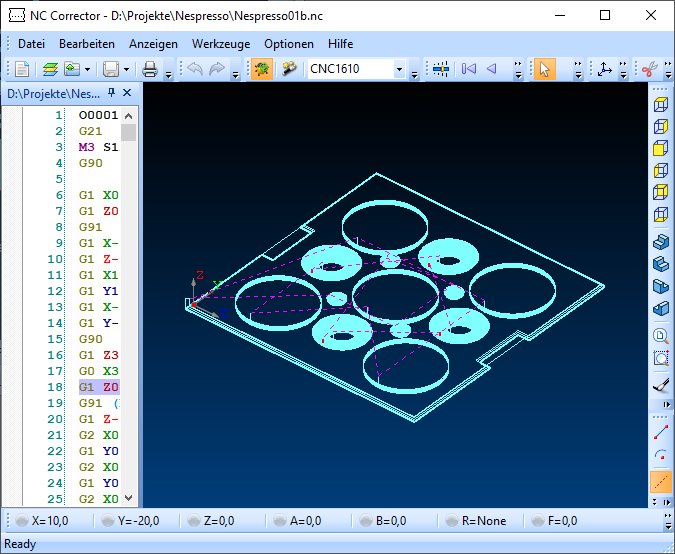Click the brush icon in right toolbar

click(660, 384)
